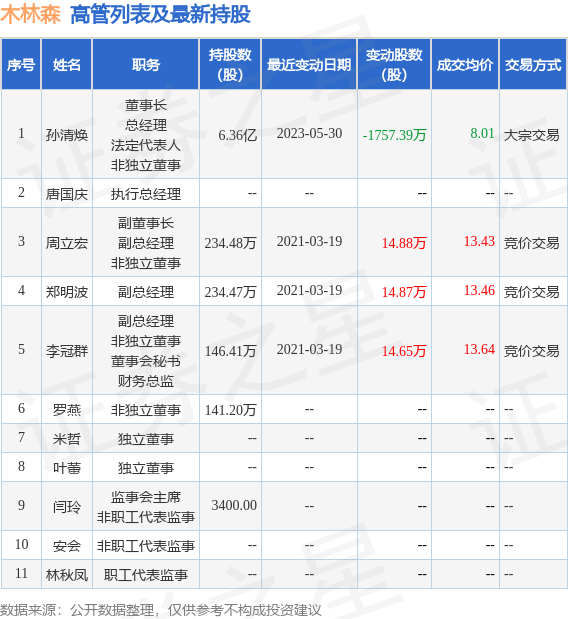Select the name 郑明波
568x619 pixels.
67,292
